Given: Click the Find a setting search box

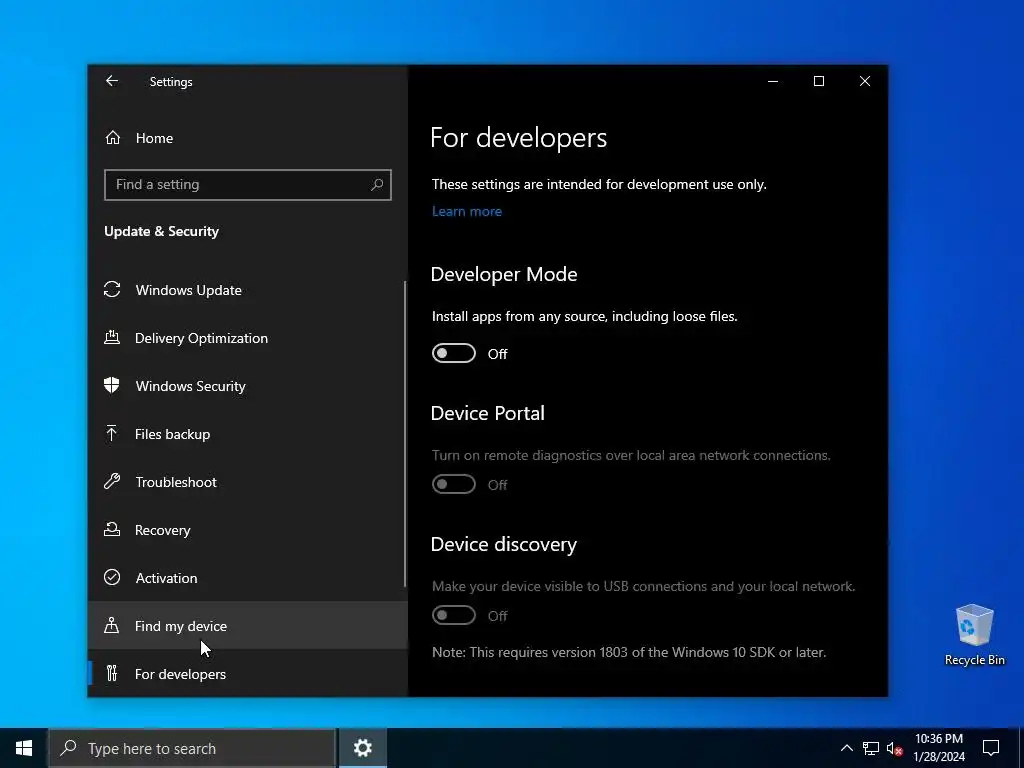Looking at the screenshot, I should click(x=248, y=185).
